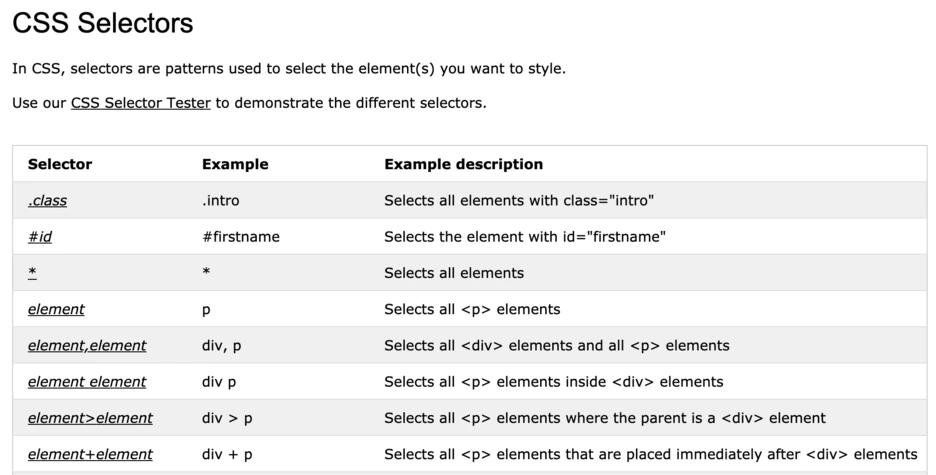Open the element selector link
936x475 pixels.
(x=56, y=309)
